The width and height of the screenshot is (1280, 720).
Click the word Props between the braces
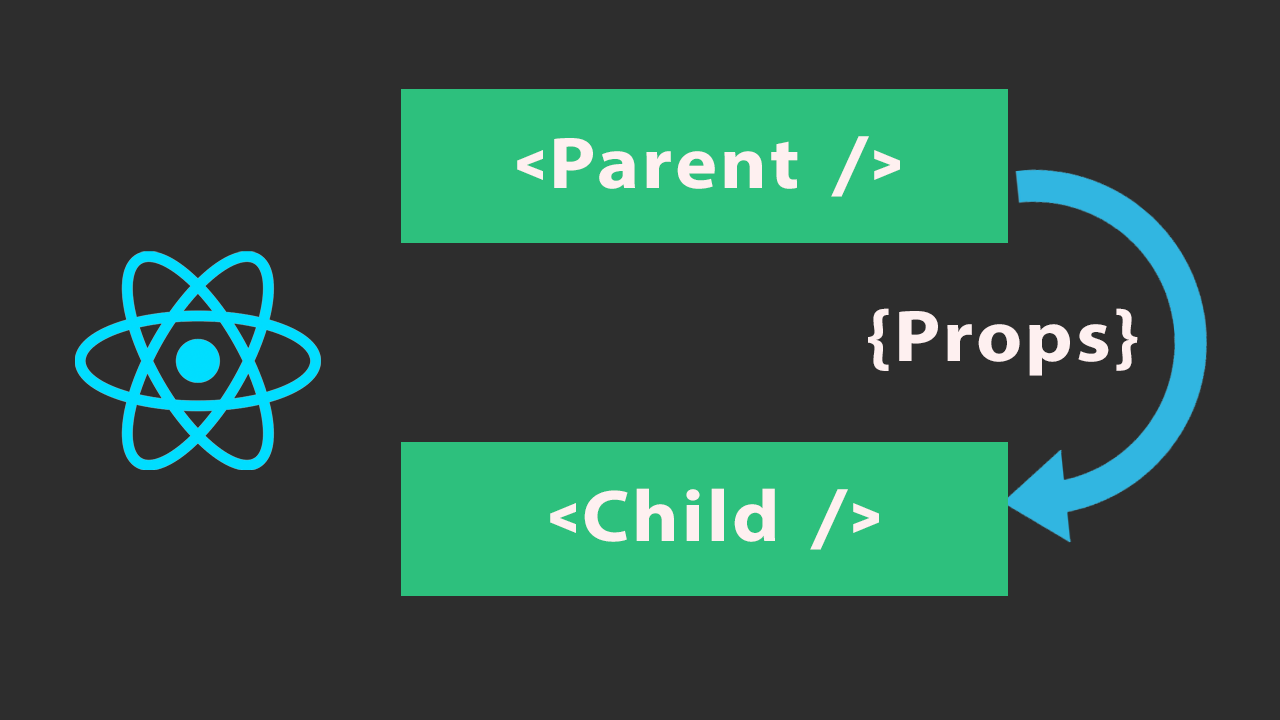[1003, 340]
